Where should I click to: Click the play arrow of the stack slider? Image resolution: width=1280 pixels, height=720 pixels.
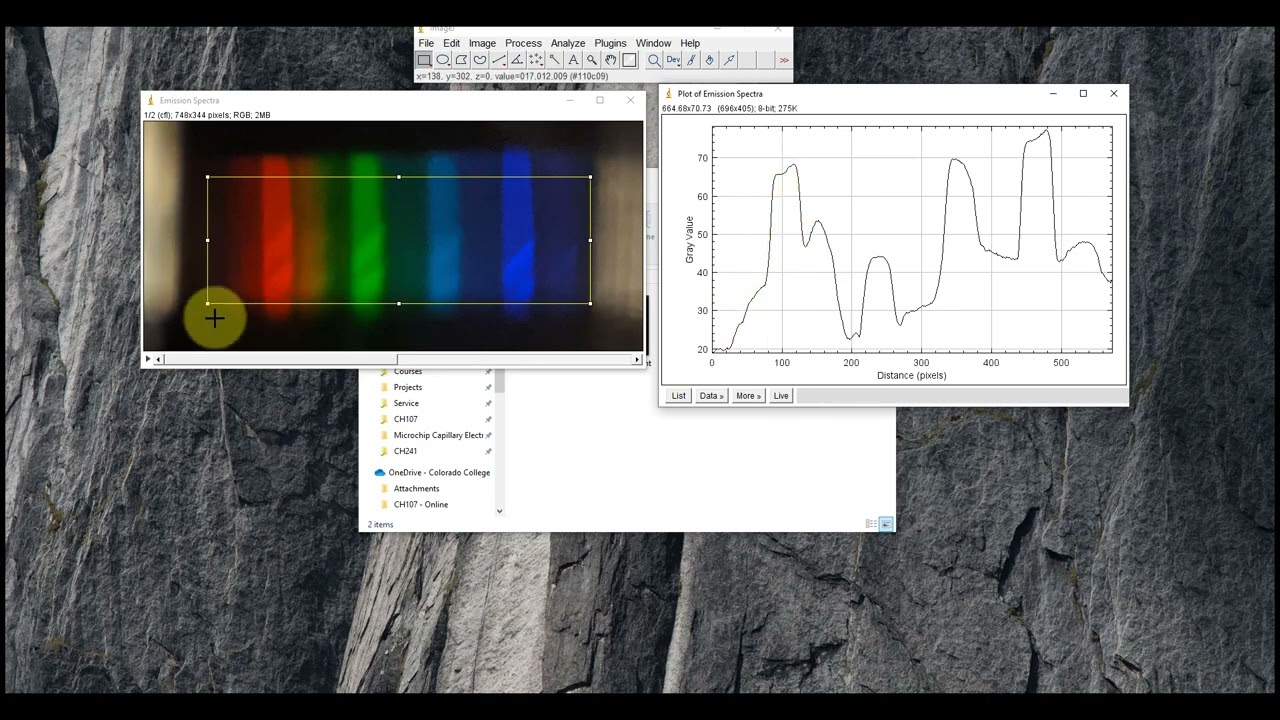pyautogui.click(x=148, y=359)
